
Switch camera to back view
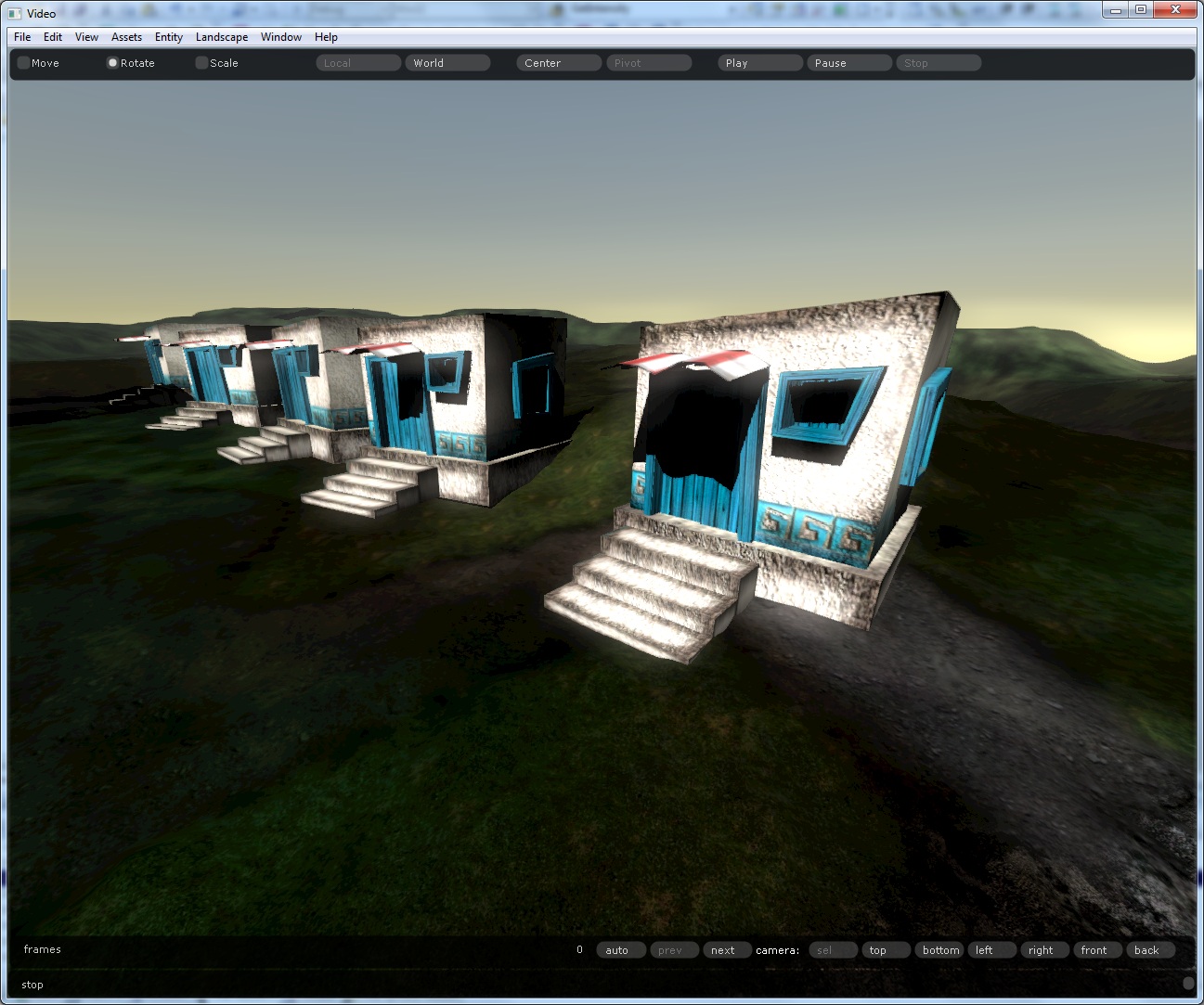1150,950
